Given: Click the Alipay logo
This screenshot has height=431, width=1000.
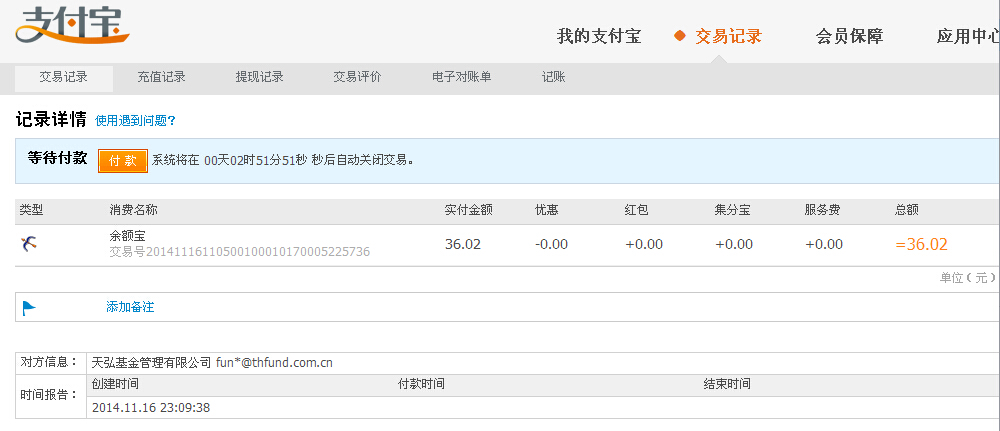Looking at the screenshot, I should 71,26.
